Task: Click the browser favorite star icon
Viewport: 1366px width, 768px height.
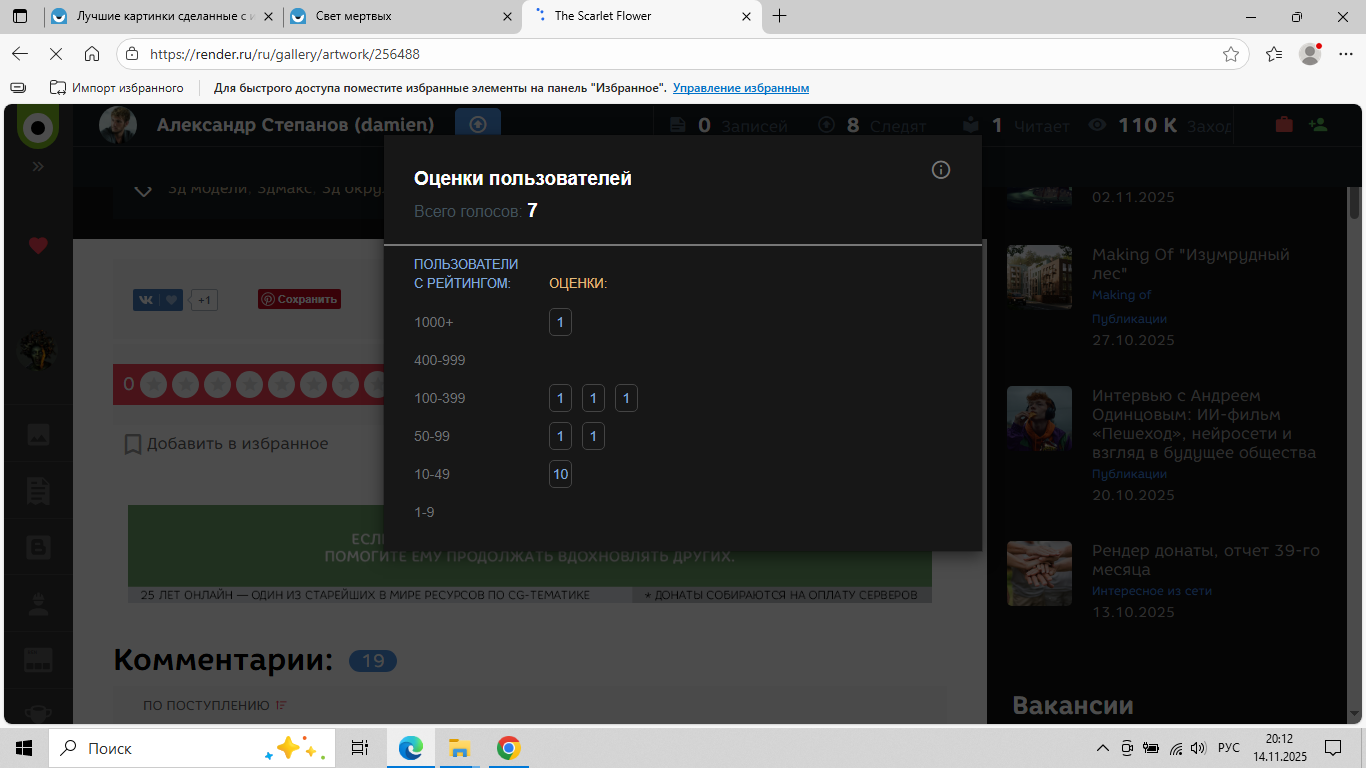Action: coord(1231,54)
